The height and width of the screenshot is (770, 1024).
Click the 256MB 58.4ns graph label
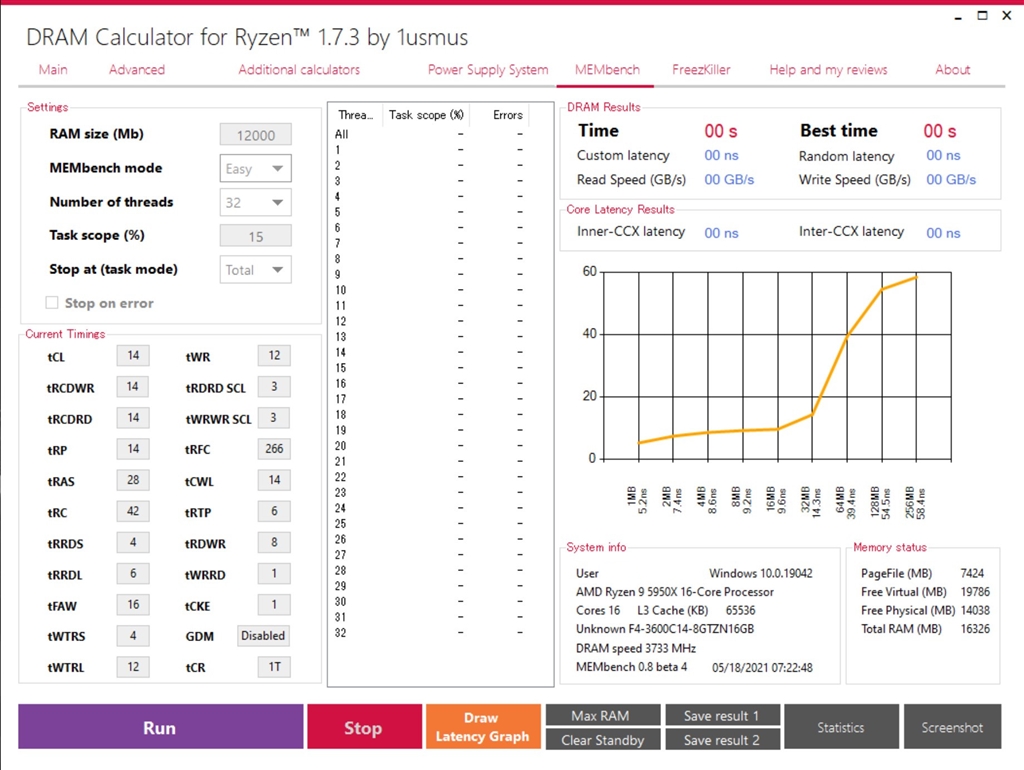click(x=914, y=502)
